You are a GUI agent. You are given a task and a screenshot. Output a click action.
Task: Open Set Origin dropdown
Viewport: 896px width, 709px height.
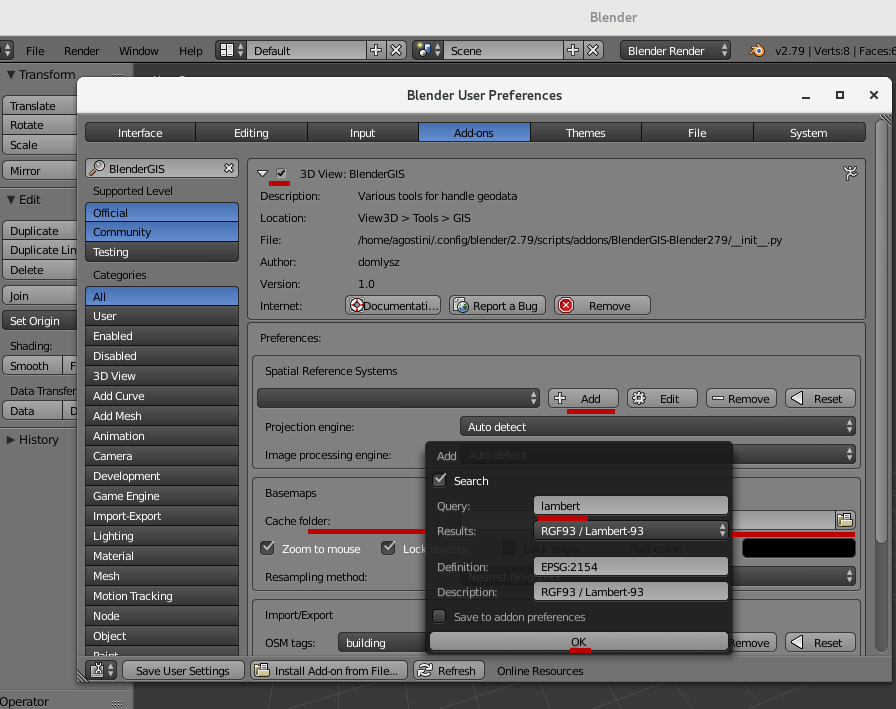[39, 321]
